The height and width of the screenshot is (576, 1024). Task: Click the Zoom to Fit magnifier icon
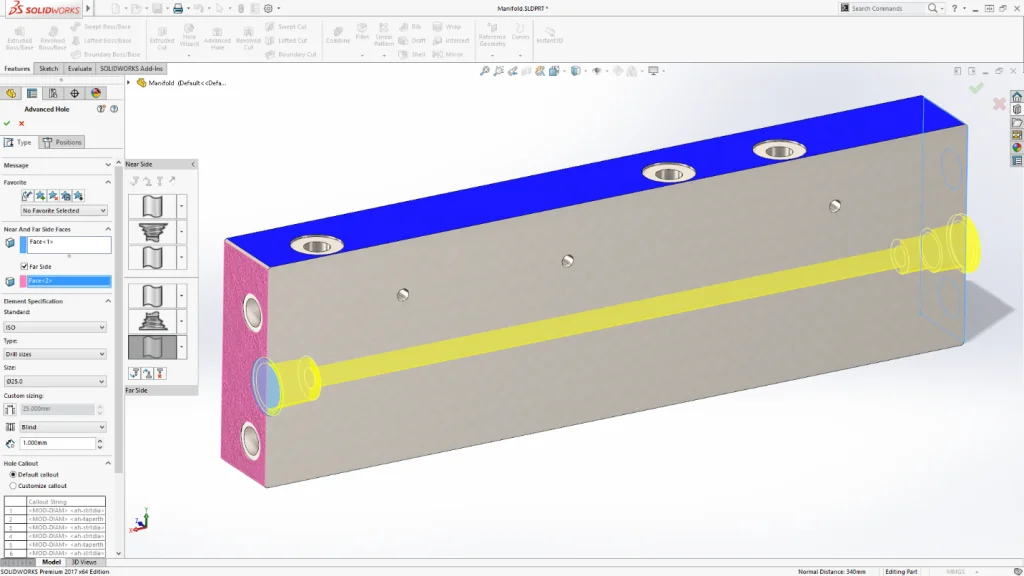485,71
